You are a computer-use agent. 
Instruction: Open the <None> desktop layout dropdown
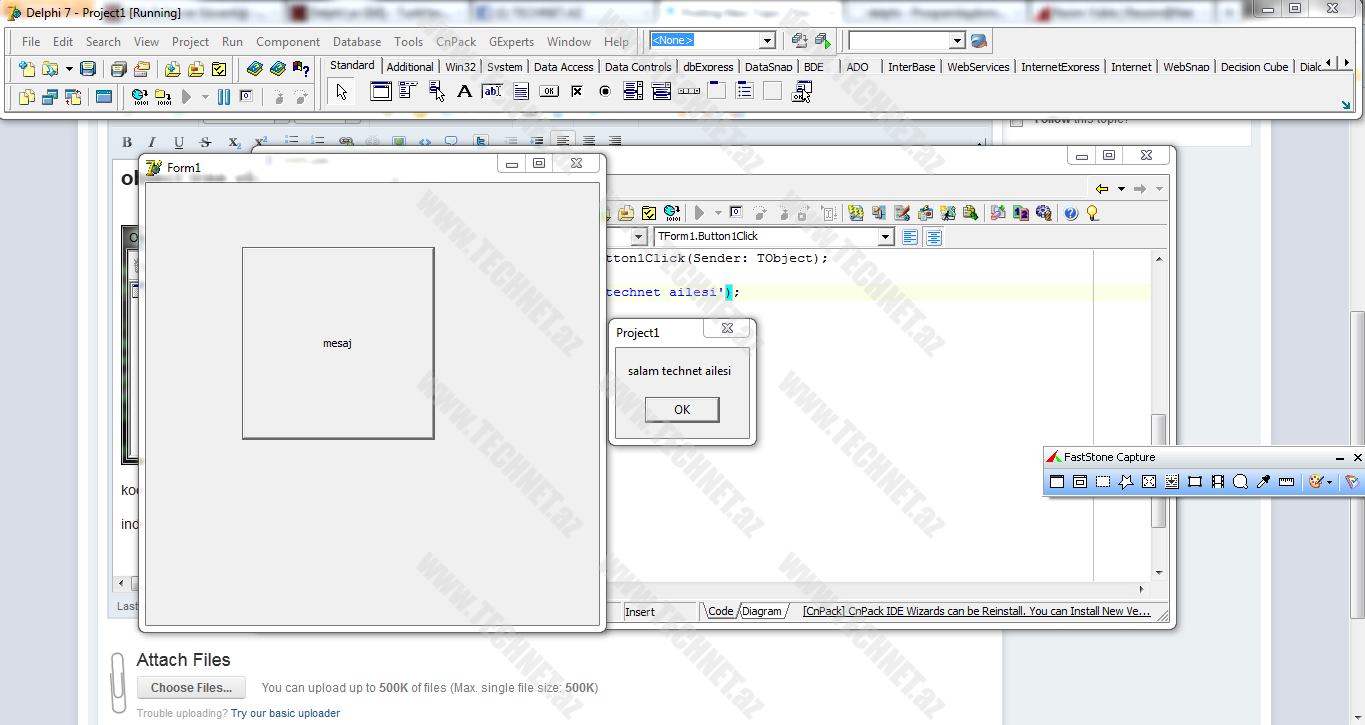coord(767,41)
